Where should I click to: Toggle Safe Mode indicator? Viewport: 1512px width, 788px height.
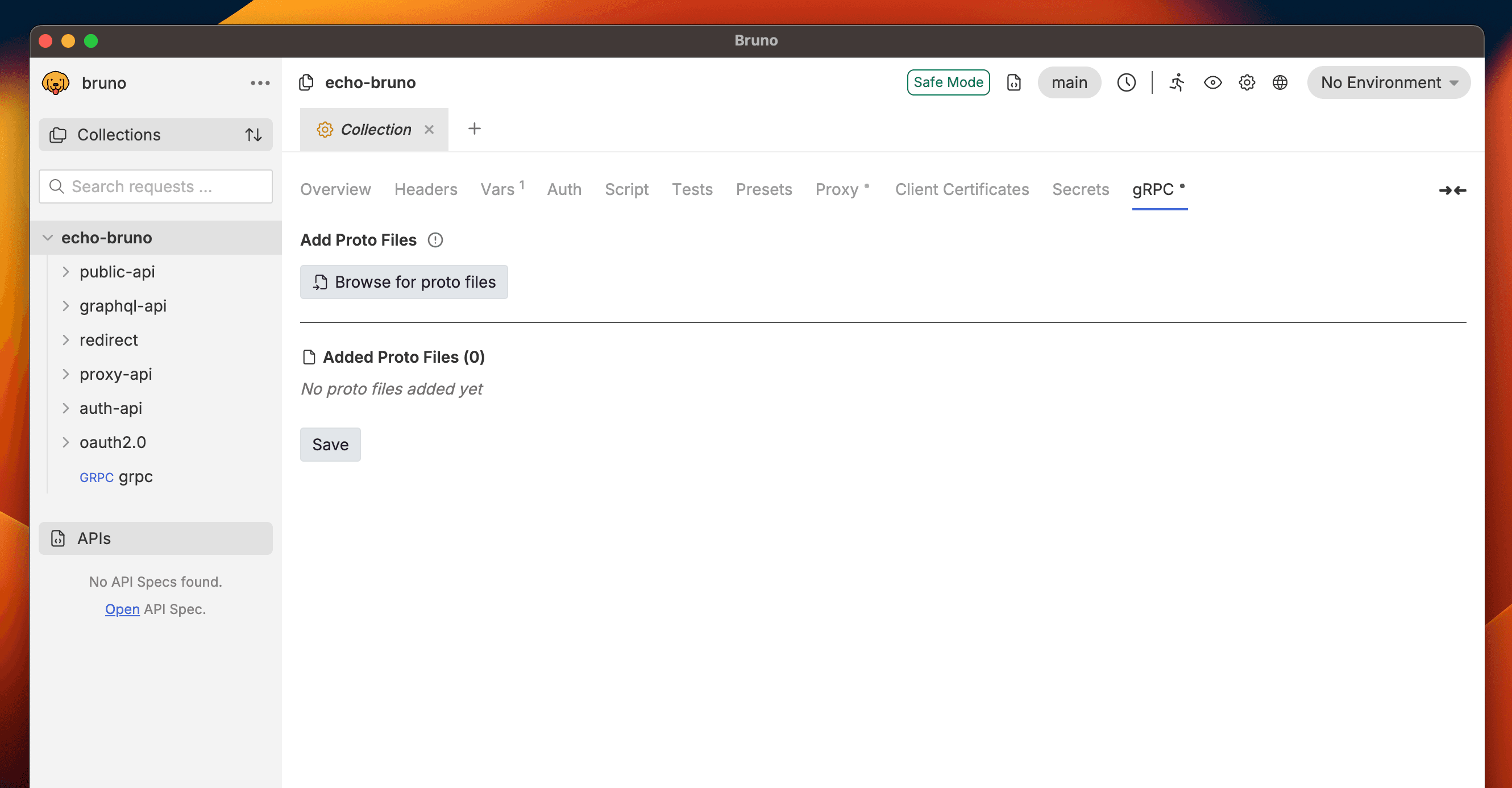click(x=948, y=82)
